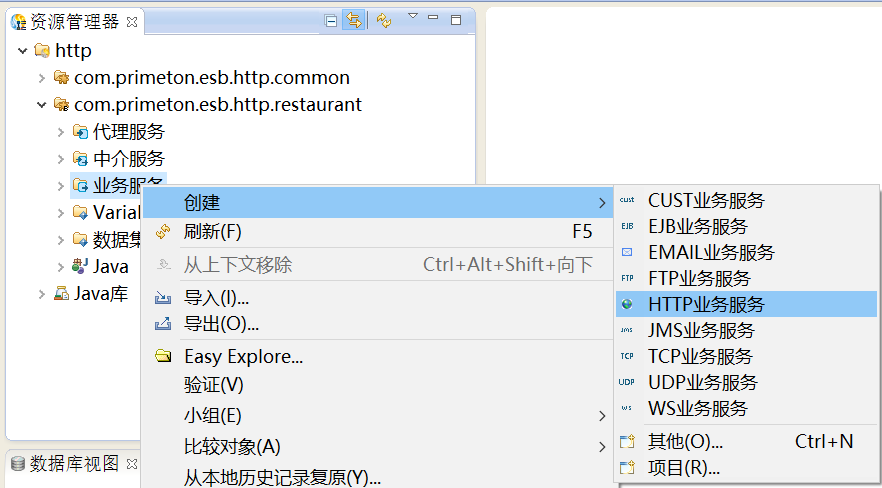
Task: Open the view menu triangle dropdown
Action: (x=412, y=18)
